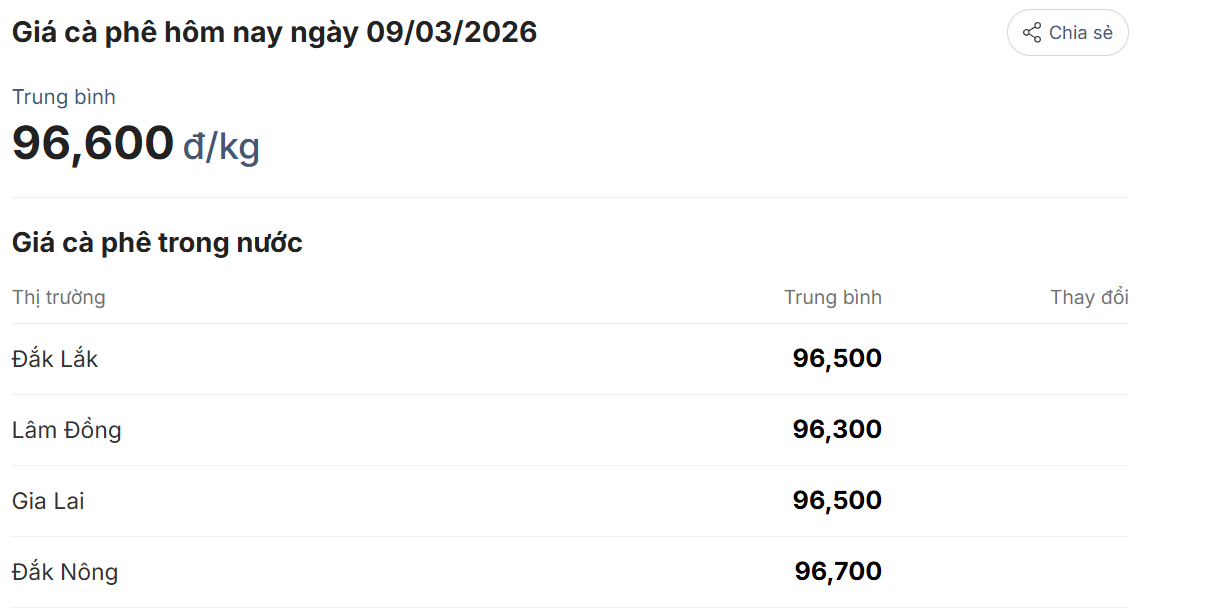Choose the Gia Lai market name
Viewport: 1211px width, 610px height.
48,501
